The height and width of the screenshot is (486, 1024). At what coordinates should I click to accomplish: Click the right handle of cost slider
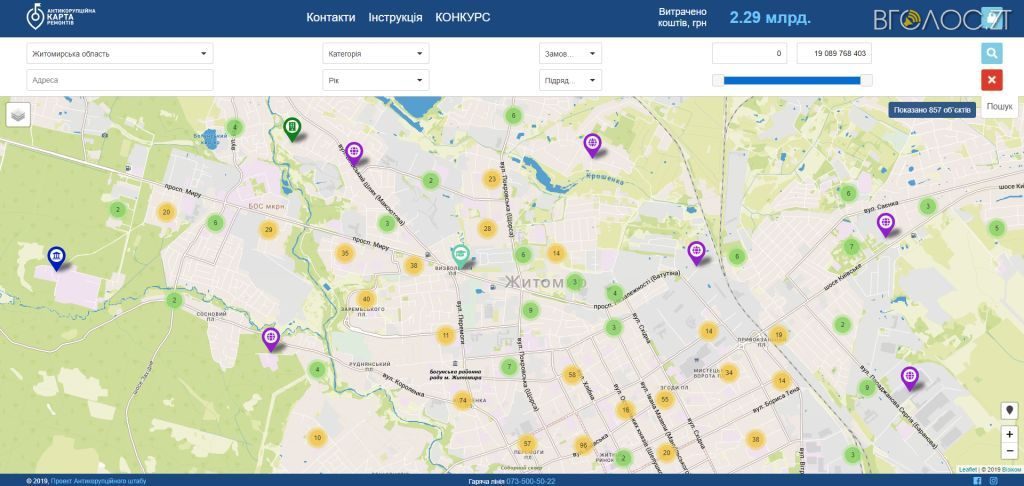[866, 80]
